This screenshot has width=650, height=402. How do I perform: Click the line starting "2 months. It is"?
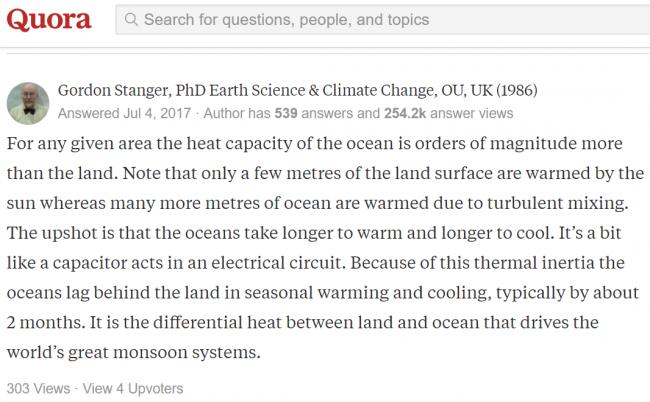[x=303, y=323]
